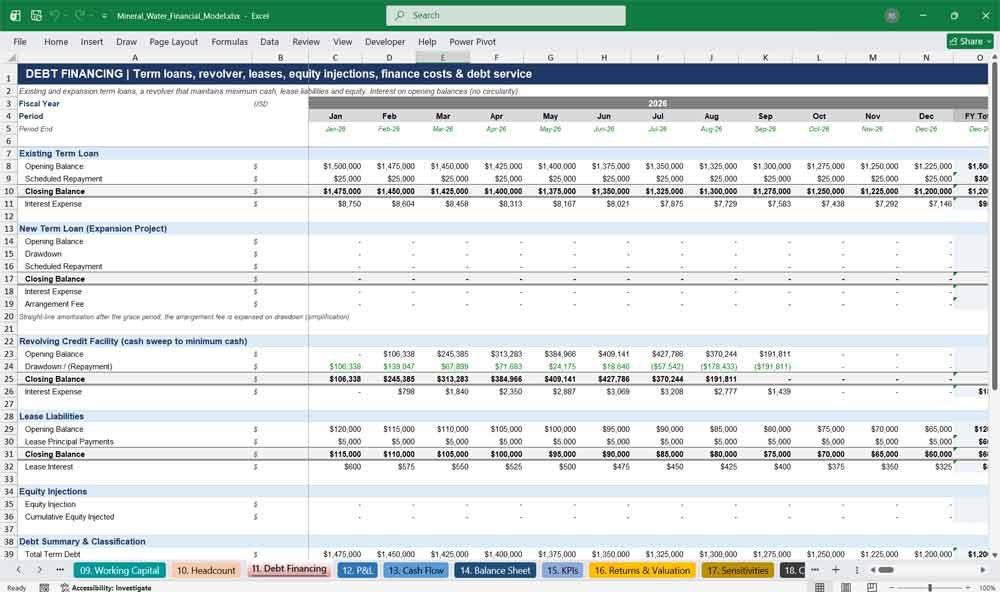The width and height of the screenshot is (1000, 592).
Task: Click the macro recording icon in status bar
Action: (44, 588)
